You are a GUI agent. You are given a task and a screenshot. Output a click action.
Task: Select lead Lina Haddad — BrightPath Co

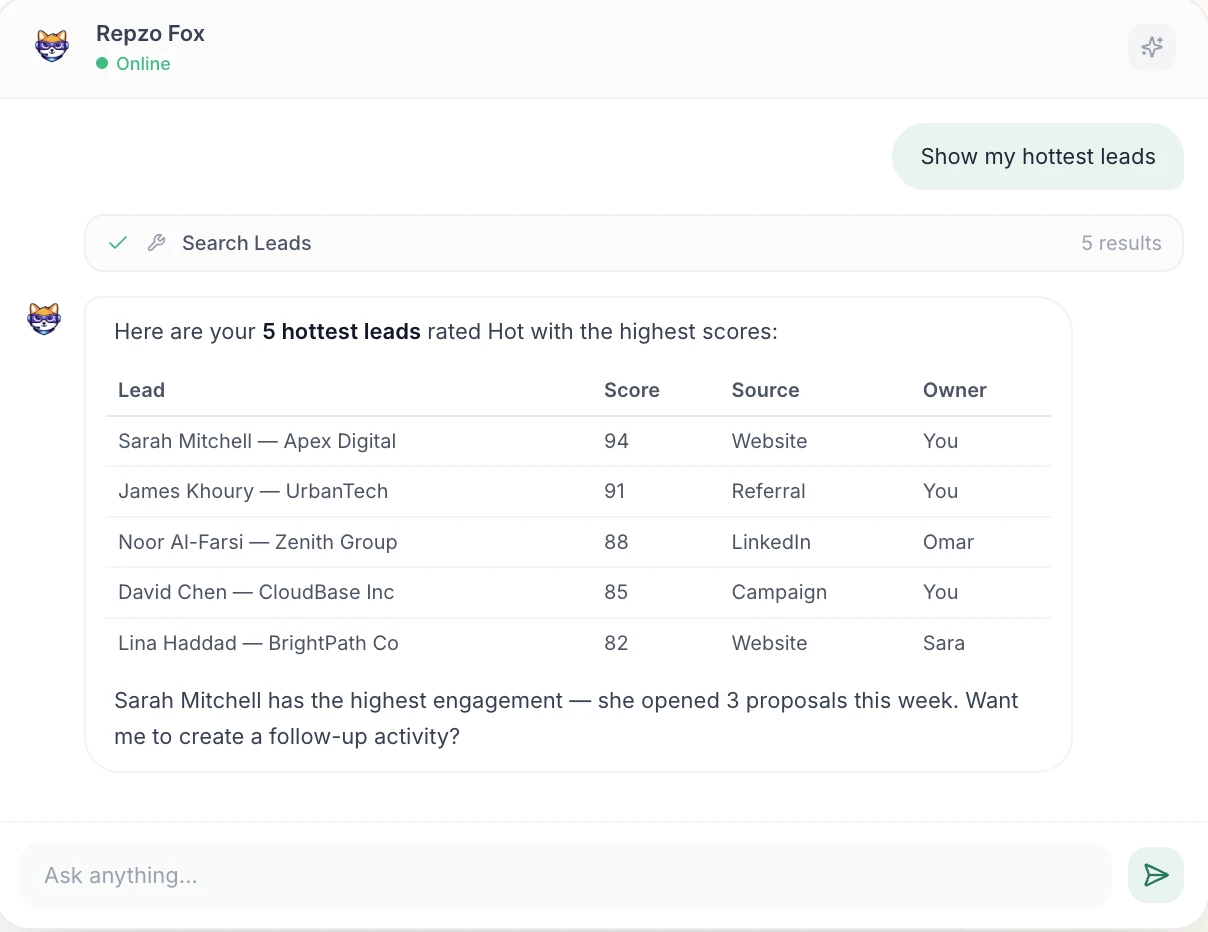[x=258, y=643]
